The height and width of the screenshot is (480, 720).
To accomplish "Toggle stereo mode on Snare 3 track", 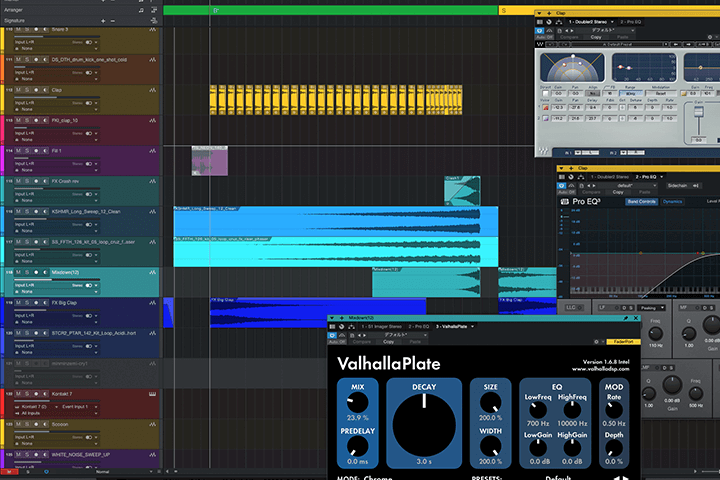I will (89, 42).
